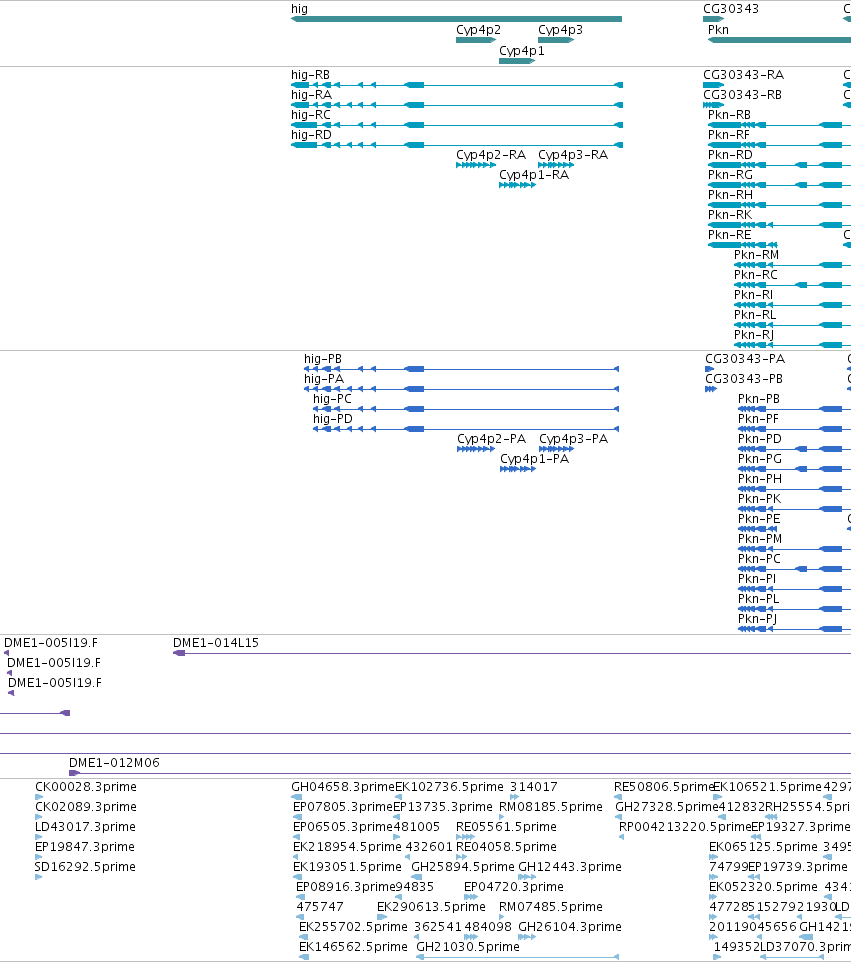Image resolution: width=851 pixels, height=962 pixels.
Task: Select transcript Pkn-RK
Action: 730,215
